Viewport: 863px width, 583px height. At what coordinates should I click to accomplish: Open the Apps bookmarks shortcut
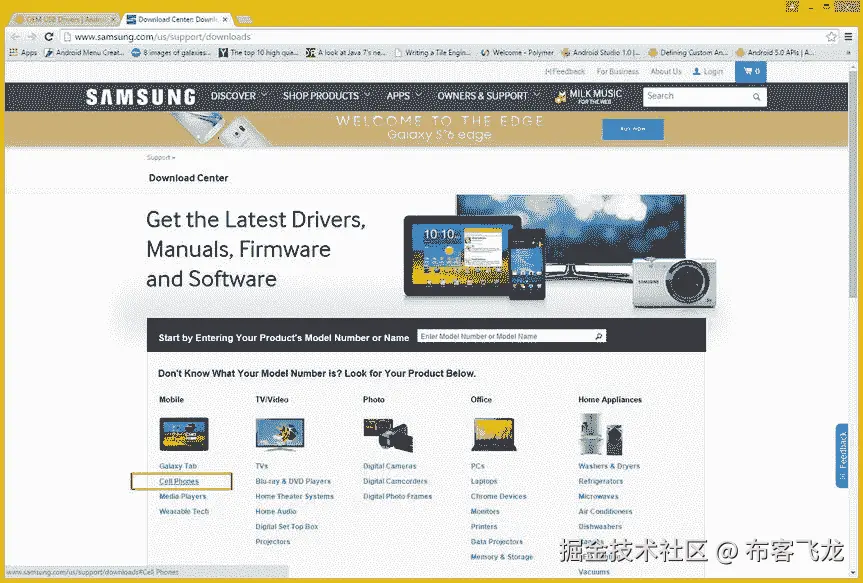23,52
